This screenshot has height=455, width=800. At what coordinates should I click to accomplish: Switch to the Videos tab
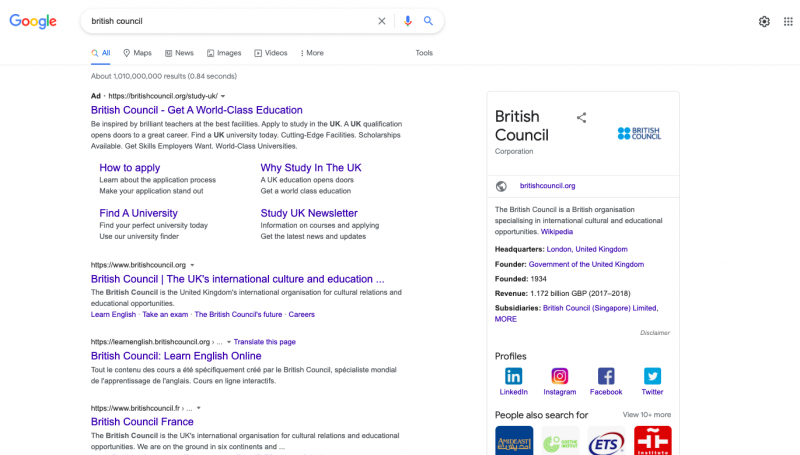pyautogui.click(x=271, y=53)
